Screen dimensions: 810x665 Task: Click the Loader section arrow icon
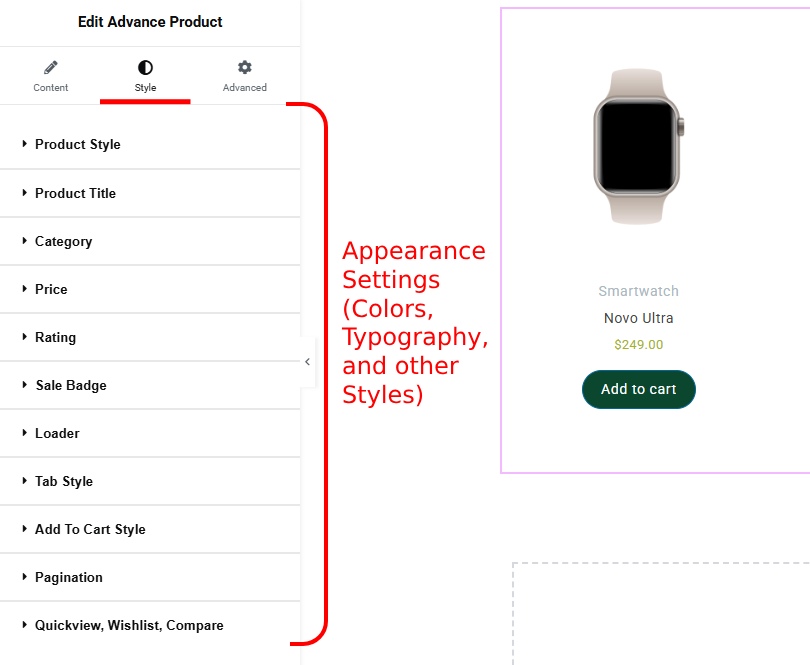[25, 433]
